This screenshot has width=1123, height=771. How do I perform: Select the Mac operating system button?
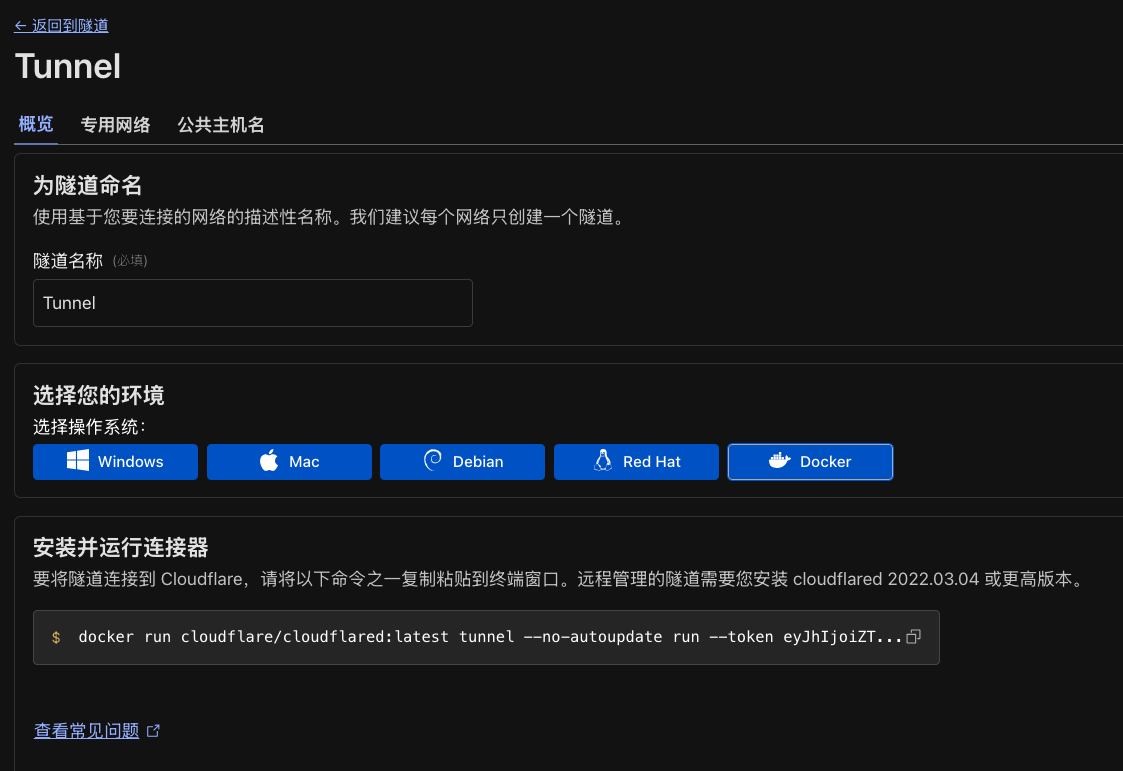pyautogui.click(x=289, y=462)
